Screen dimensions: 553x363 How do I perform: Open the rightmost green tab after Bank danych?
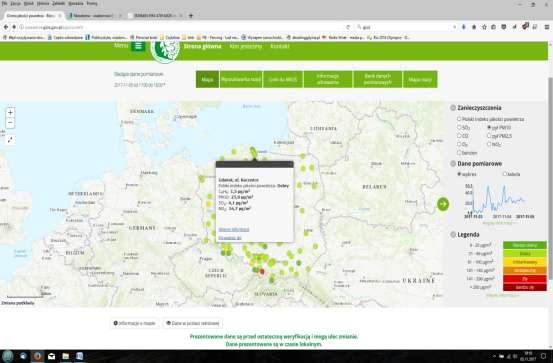(420, 79)
